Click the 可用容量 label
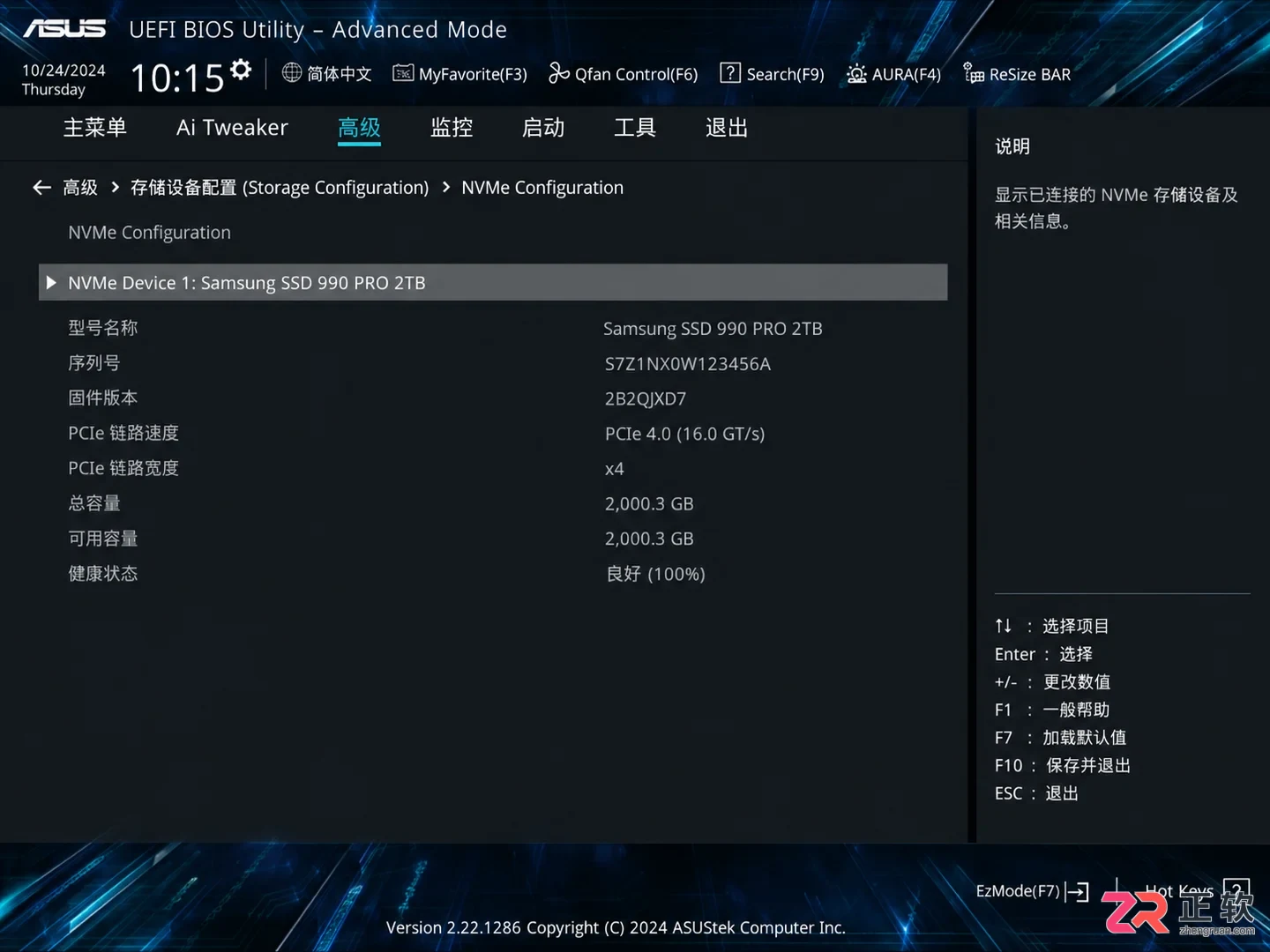 pos(103,539)
